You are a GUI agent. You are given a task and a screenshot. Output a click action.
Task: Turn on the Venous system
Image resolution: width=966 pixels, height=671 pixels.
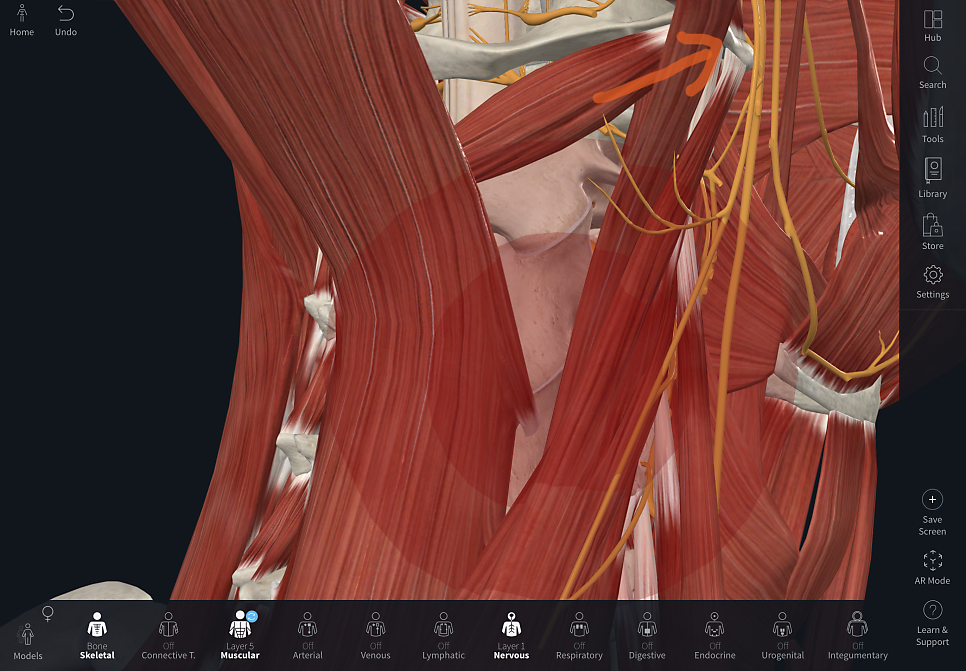[375, 635]
